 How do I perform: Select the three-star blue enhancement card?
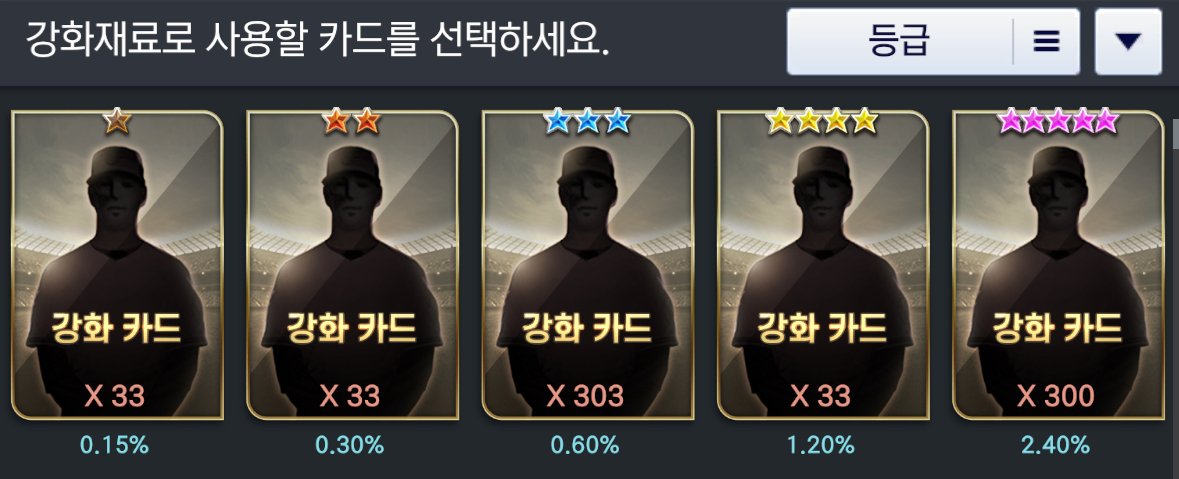[587, 265]
